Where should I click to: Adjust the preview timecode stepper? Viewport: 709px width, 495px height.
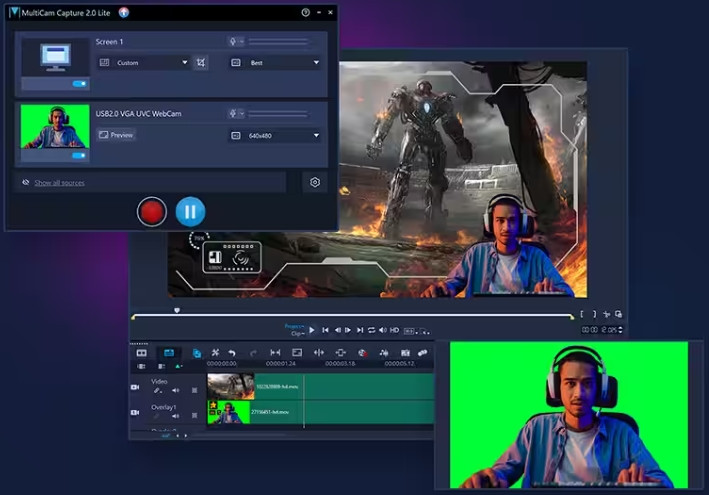(620, 330)
